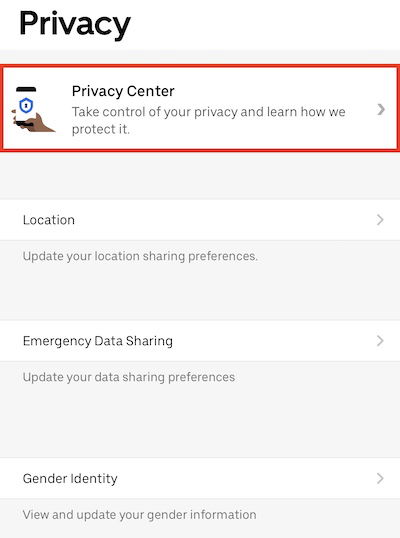The height and width of the screenshot is (538, 400).
Task: Tap 'Update your data sharing preferences' caption
Action: point(129,377)
